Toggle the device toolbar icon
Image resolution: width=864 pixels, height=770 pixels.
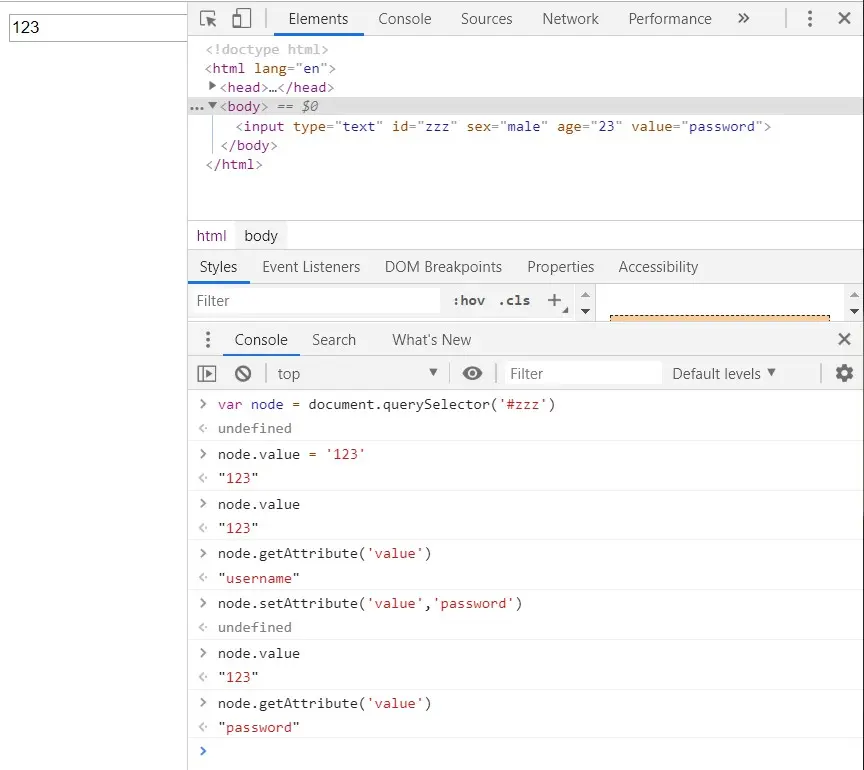tap(241, 19)
